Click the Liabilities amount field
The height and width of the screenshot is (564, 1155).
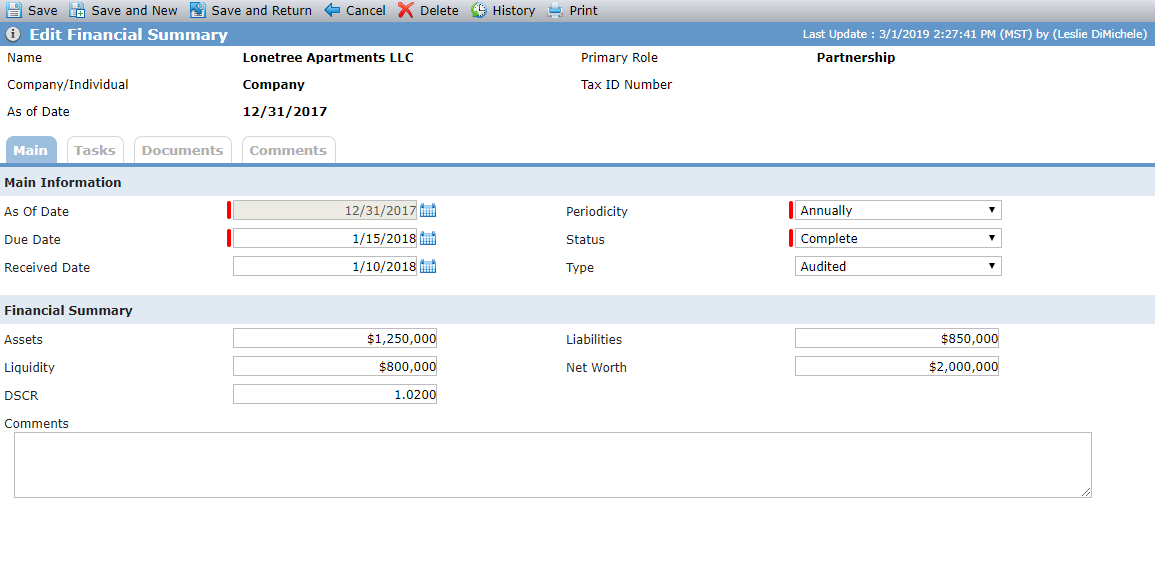pyautogui.click(x=896, y=339)
